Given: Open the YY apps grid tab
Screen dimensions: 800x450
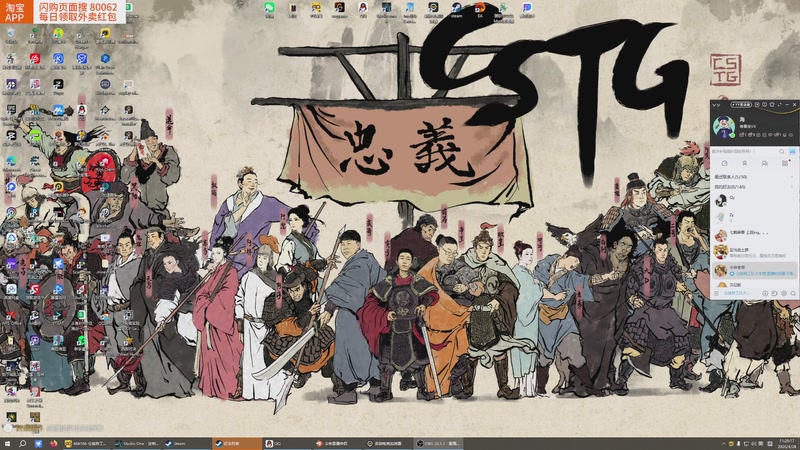Looking at the screenshot, I should pos(785,163).
